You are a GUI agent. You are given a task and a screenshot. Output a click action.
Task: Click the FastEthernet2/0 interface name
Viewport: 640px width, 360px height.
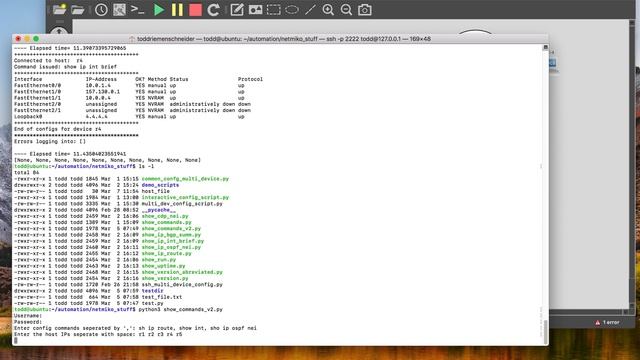pyautogui.click(x=38, y=104)
